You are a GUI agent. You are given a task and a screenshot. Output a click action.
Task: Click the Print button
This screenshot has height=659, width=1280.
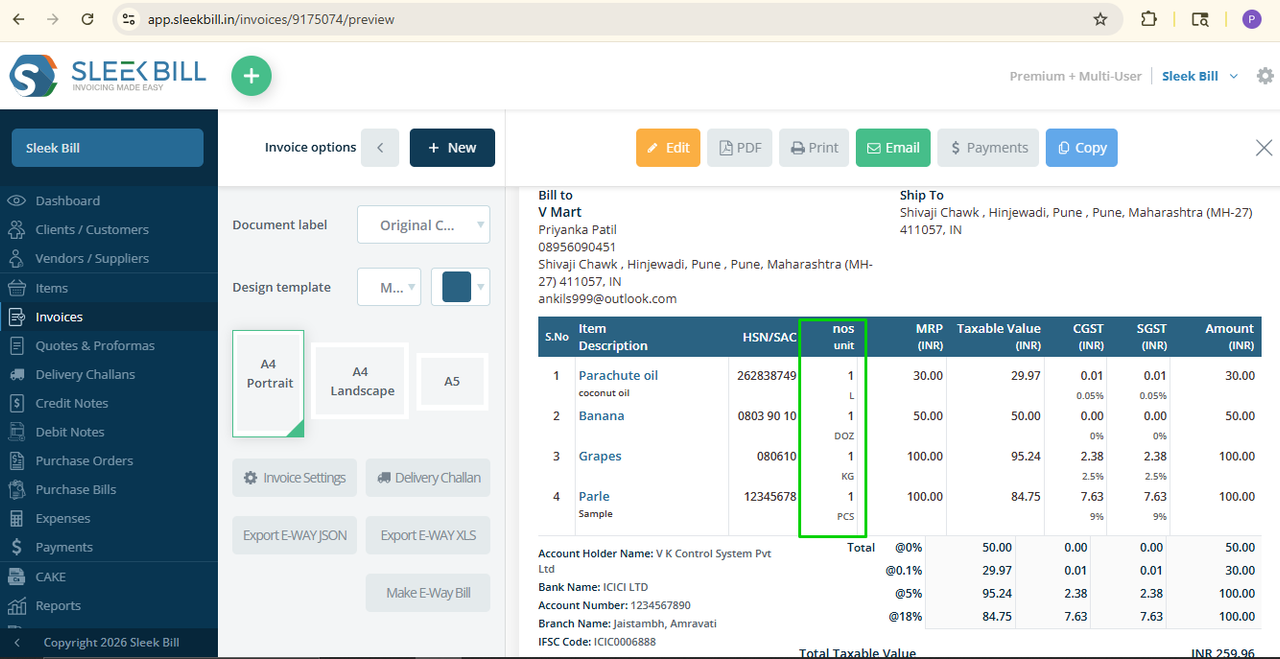click(x=814, y=147)
